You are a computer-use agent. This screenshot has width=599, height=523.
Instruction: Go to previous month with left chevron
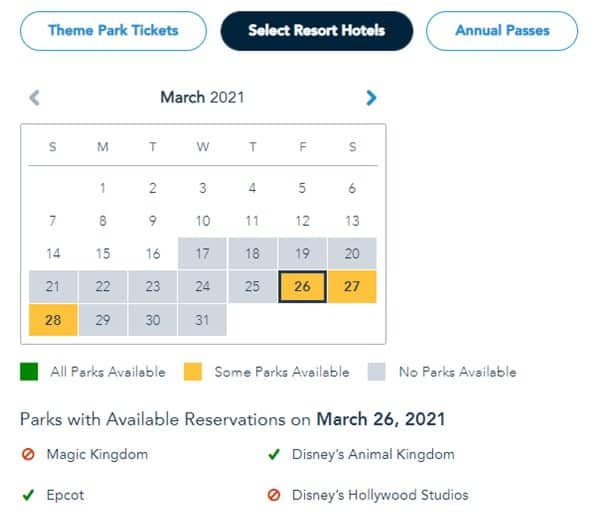34,98
